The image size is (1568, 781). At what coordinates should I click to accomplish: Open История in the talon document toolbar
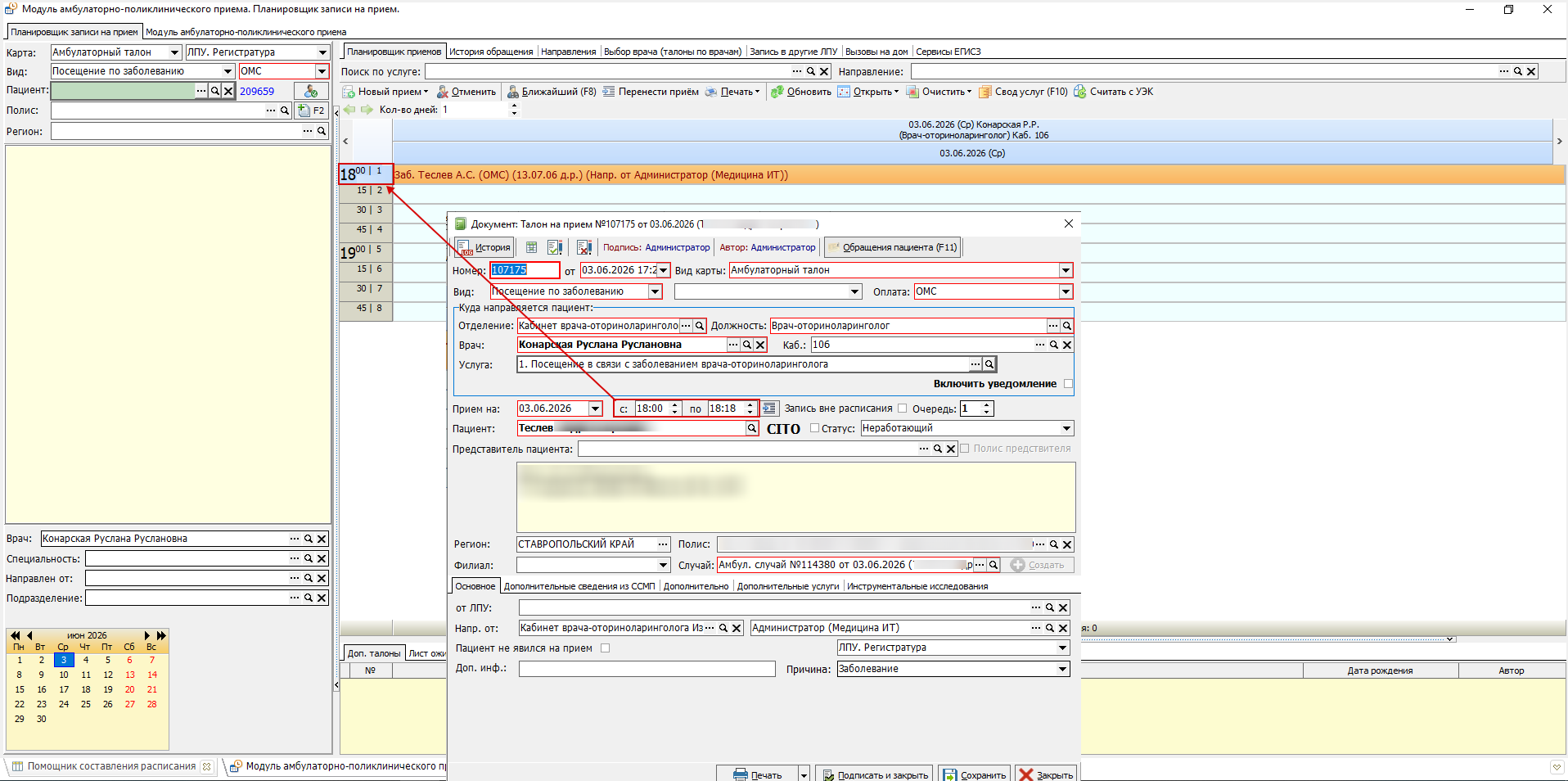pos(484,247)
